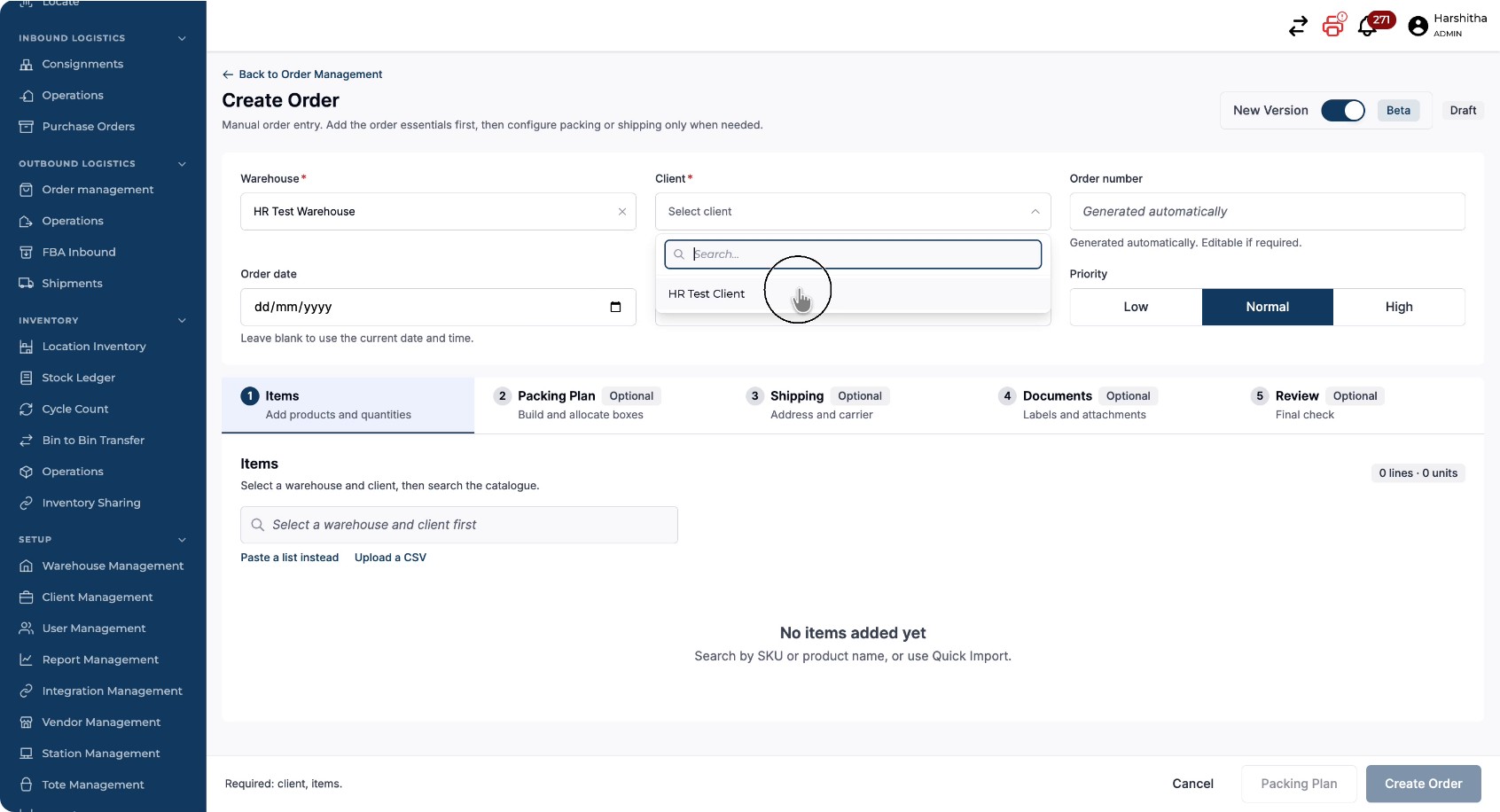Set priority to High
Viewport: 1500px width, 812px height.
pos(1399,307)
